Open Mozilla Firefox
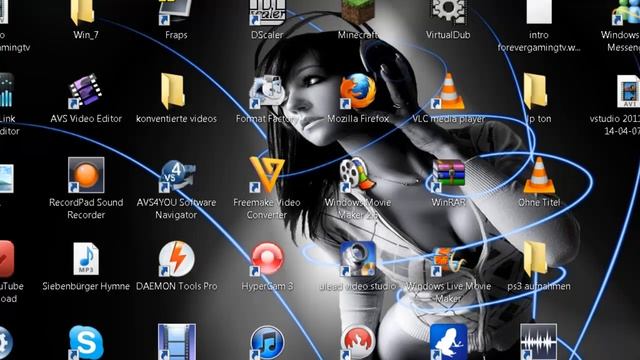The image size is (640, 360). coord(358,91)
